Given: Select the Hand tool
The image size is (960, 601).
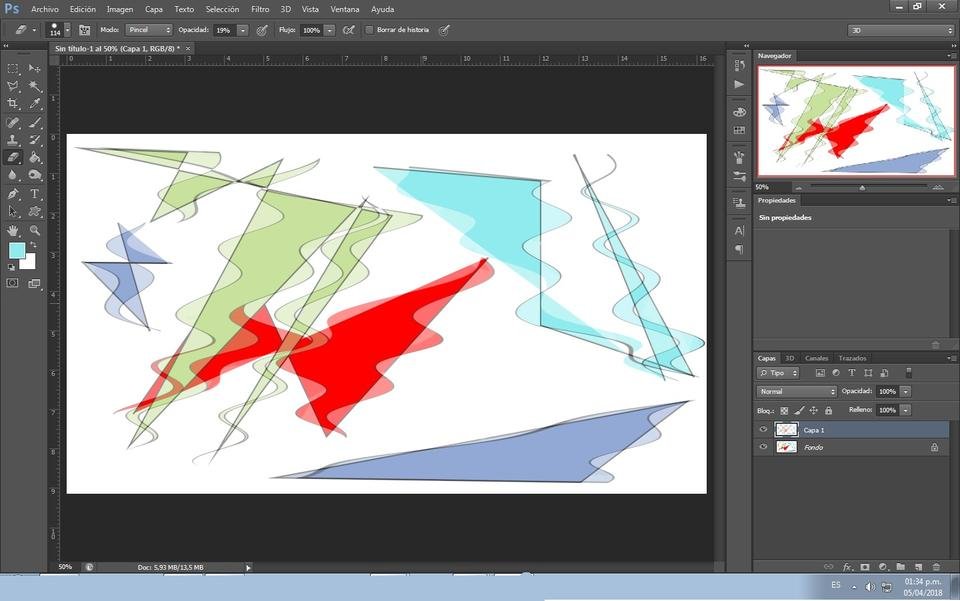Looking at the screenshot, I should point(12,230).
